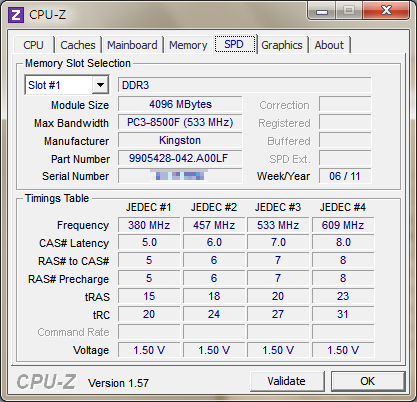Open the Caches tab
Viewport: 417px width, 402px height.
78,45
